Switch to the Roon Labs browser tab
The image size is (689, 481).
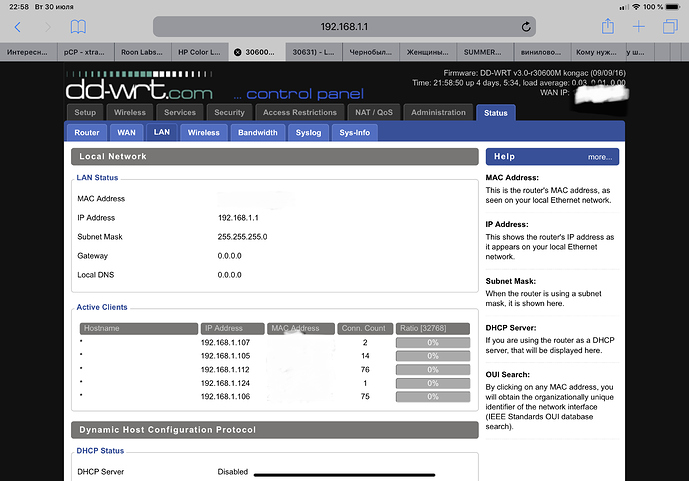140,51
